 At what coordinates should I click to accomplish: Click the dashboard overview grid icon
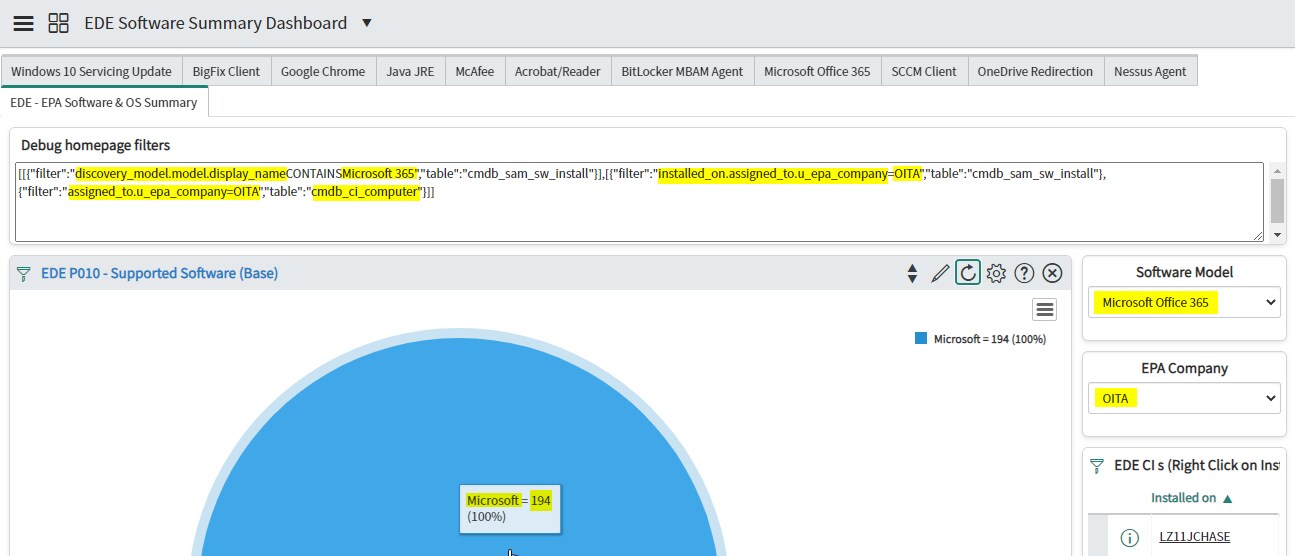tap(58, 23)
